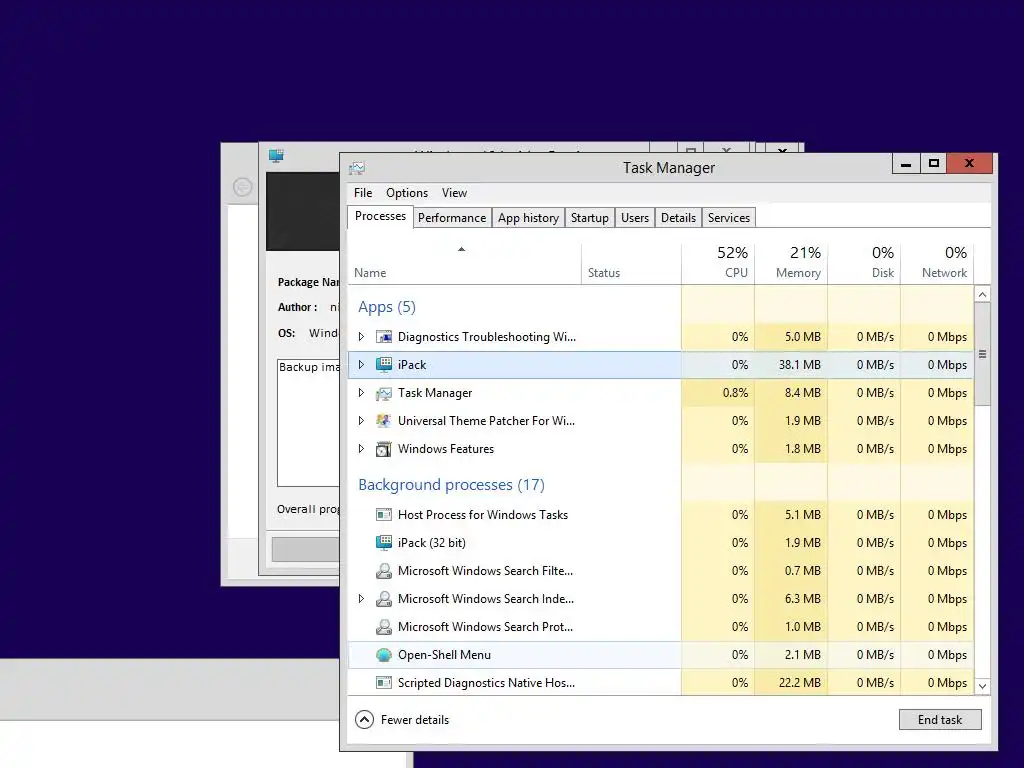Open the File menu
Screen dimensions: 1024x768
363,193
